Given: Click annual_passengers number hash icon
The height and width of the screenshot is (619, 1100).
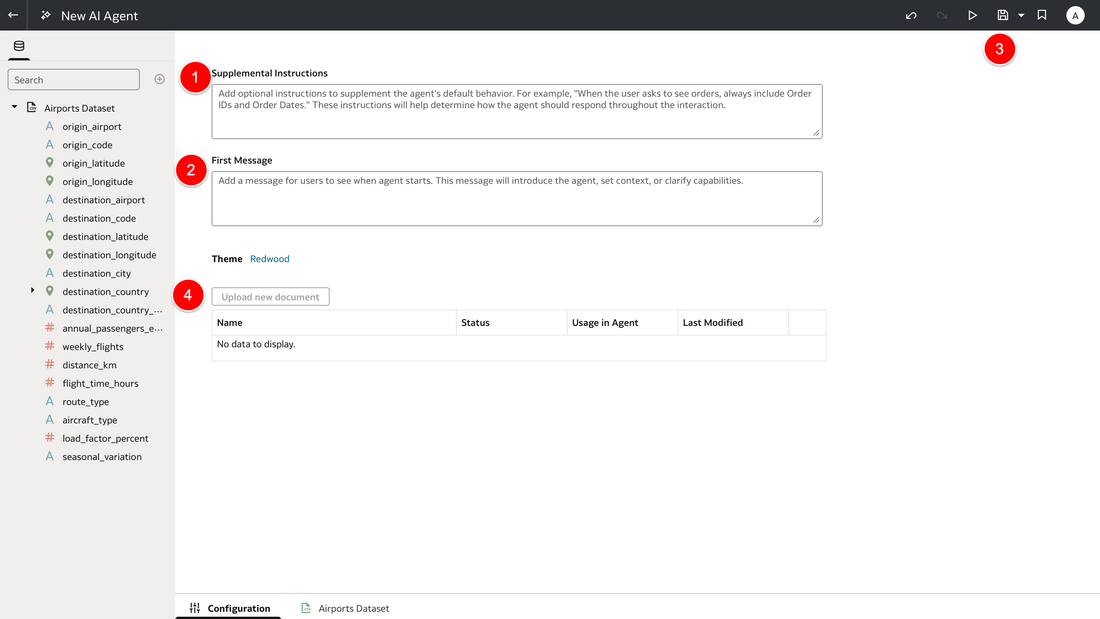Looking at the screenshot, I should (x=49, y=328).
